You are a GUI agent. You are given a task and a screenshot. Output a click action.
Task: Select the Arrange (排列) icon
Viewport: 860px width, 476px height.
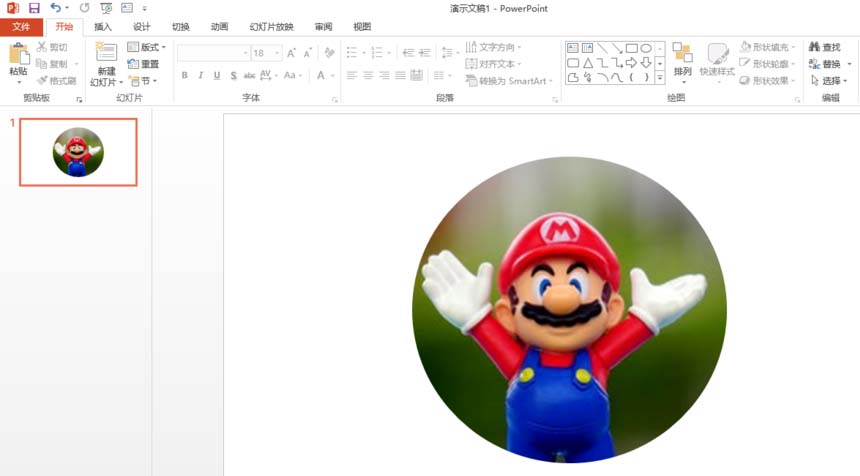click(x=682, y=53)
